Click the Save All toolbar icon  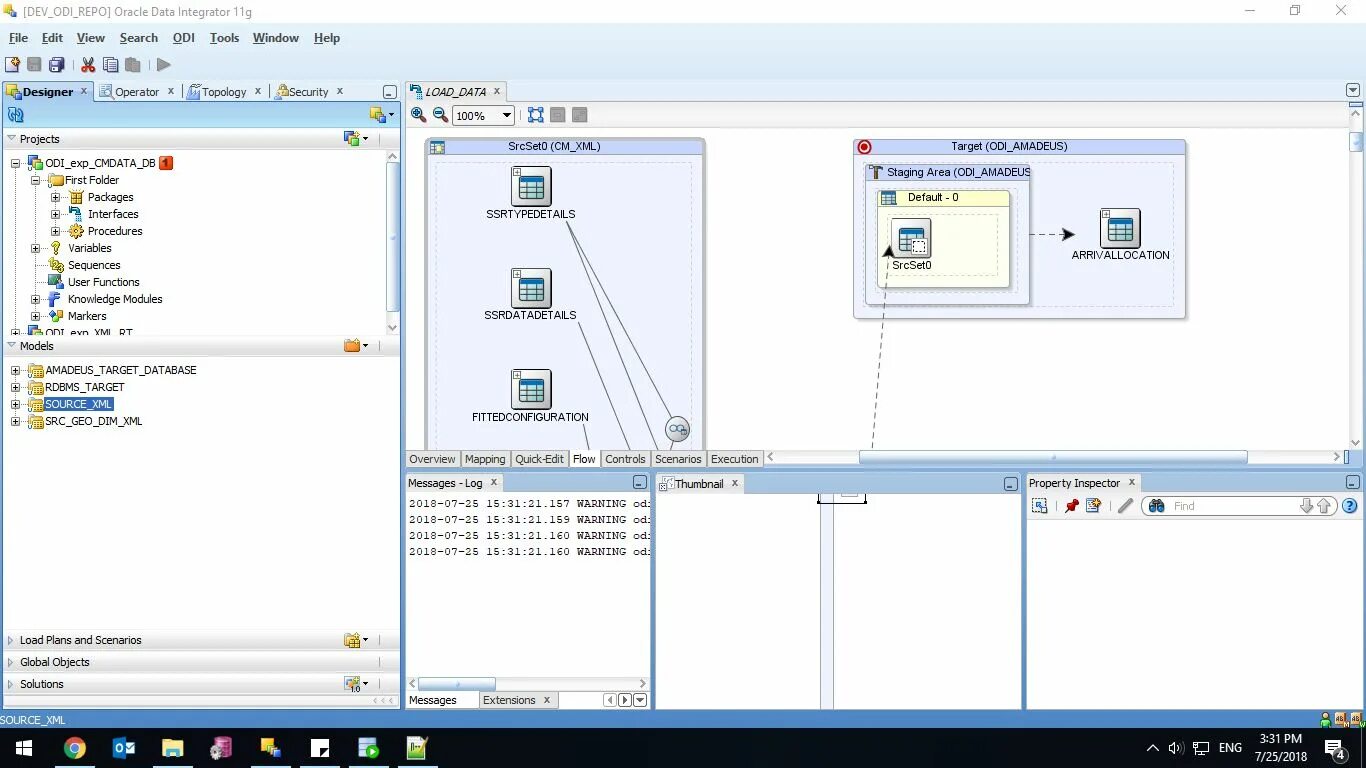(x=57, y=65)
